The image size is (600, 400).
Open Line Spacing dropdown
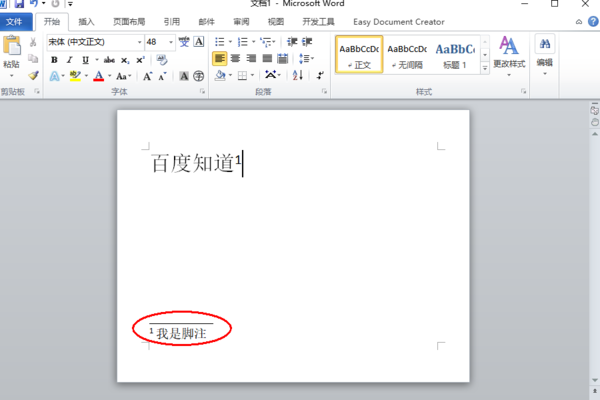point(306,59)
